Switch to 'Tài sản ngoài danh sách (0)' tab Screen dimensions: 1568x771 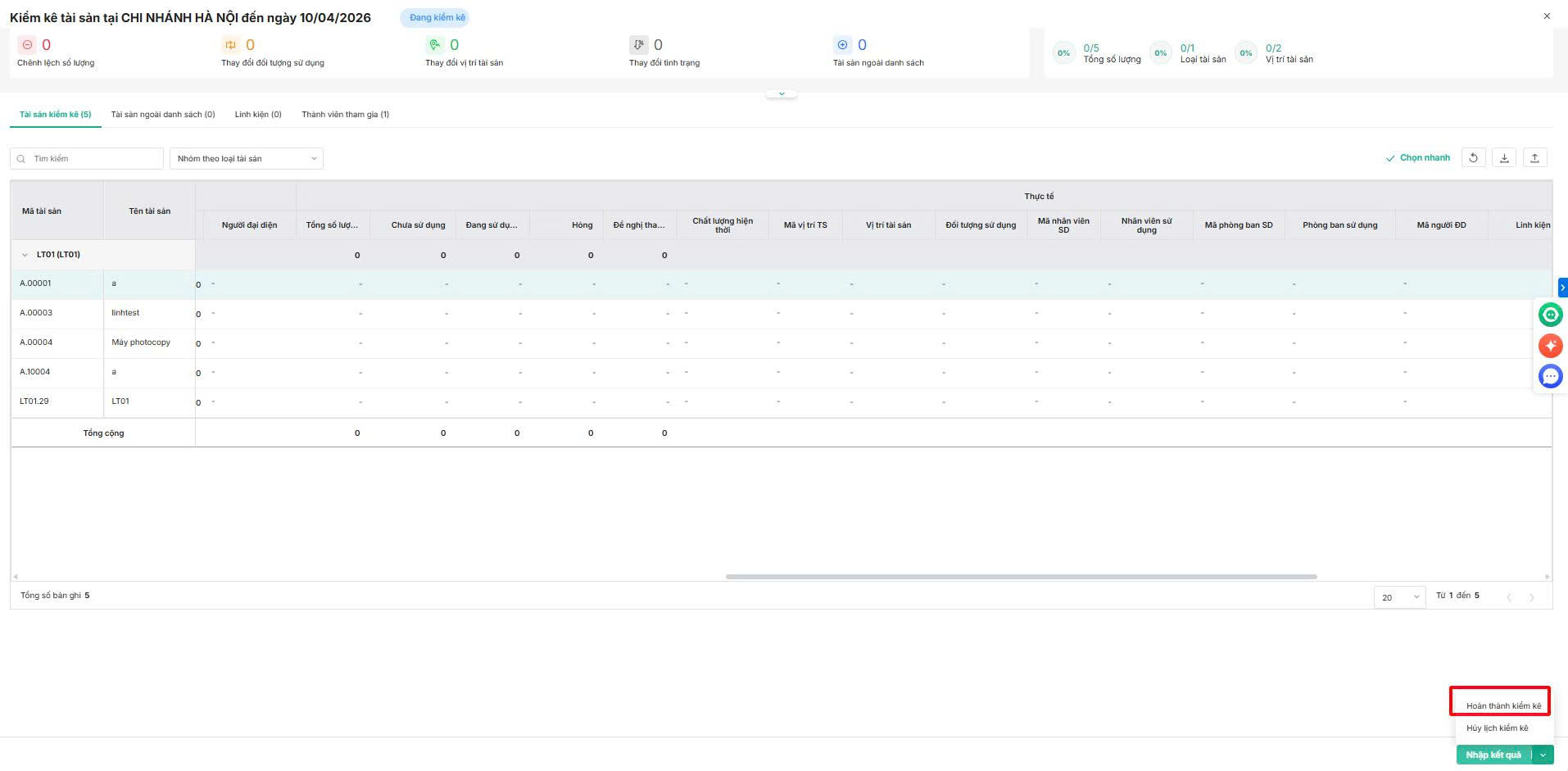click(163, 115)
